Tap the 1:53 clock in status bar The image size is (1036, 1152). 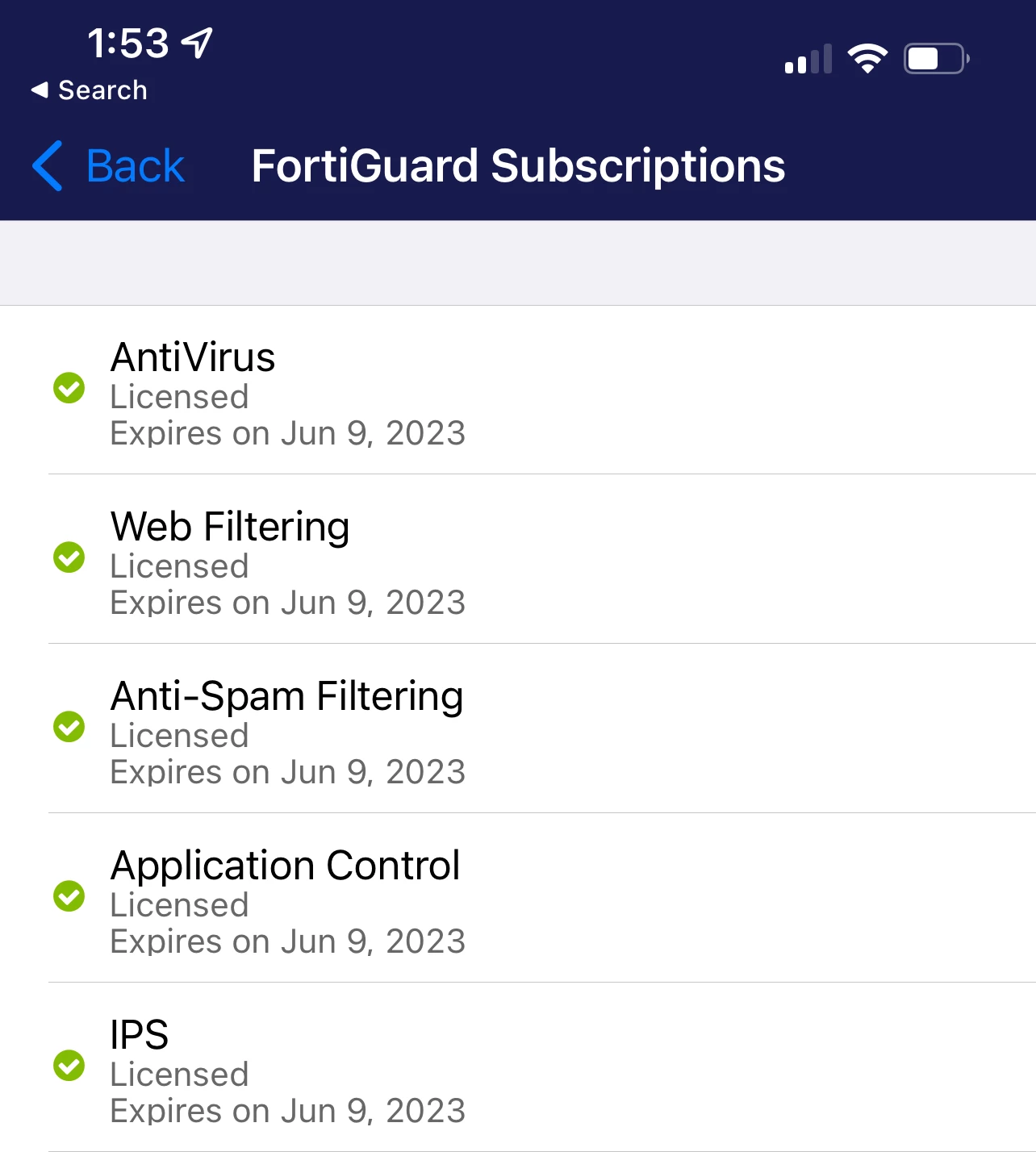(x=128, y=44)
